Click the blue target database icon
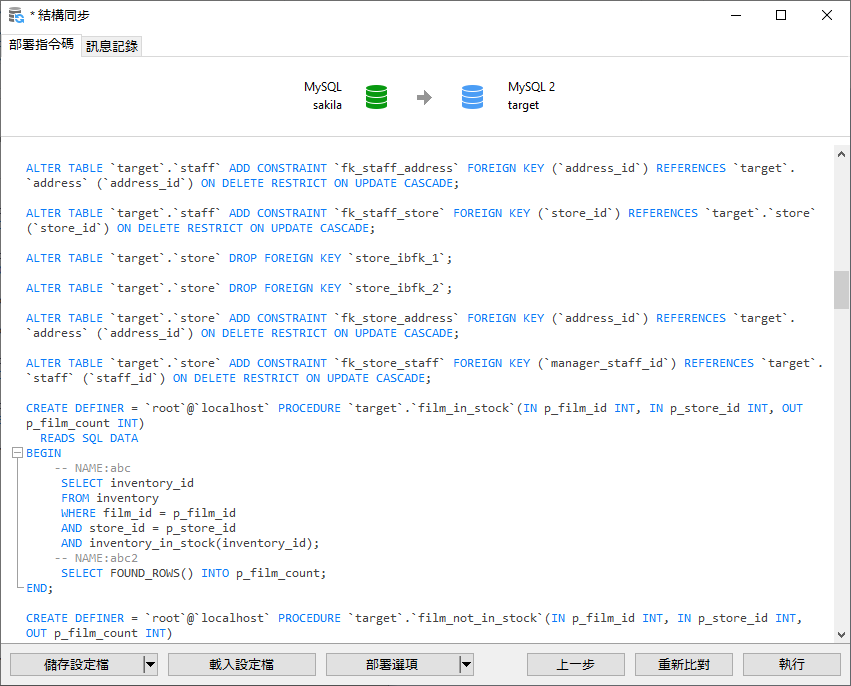Screen dimensions: 851x686 tap(471, 97)
